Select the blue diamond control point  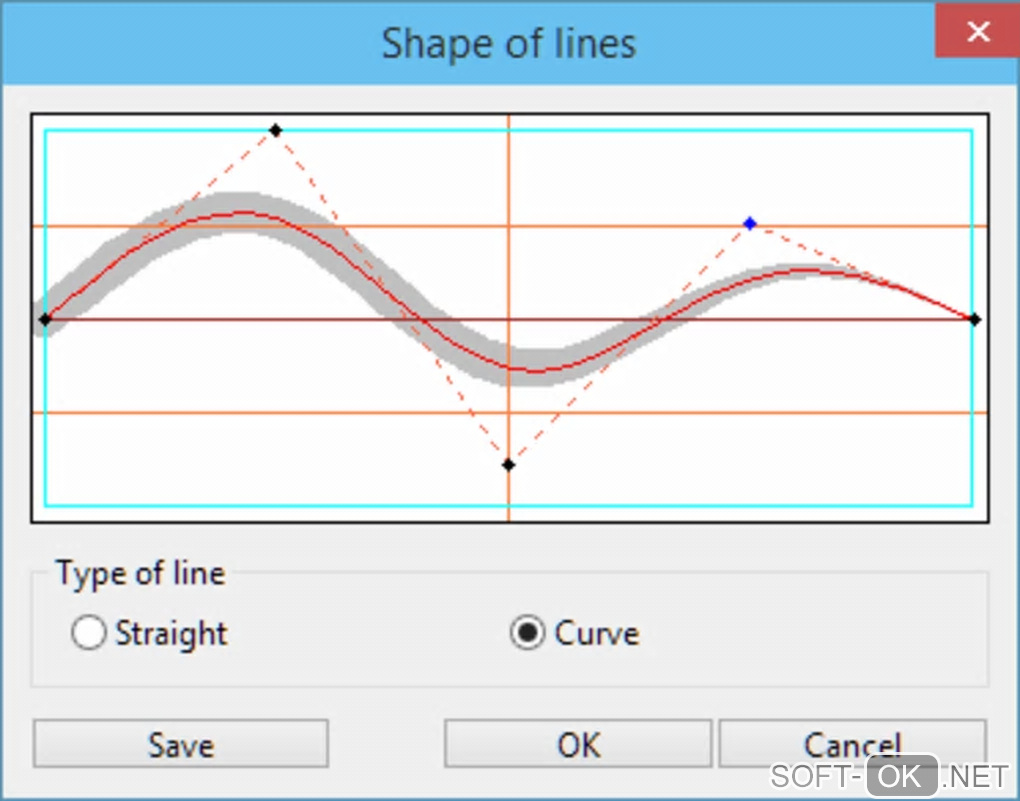[750, 223]
